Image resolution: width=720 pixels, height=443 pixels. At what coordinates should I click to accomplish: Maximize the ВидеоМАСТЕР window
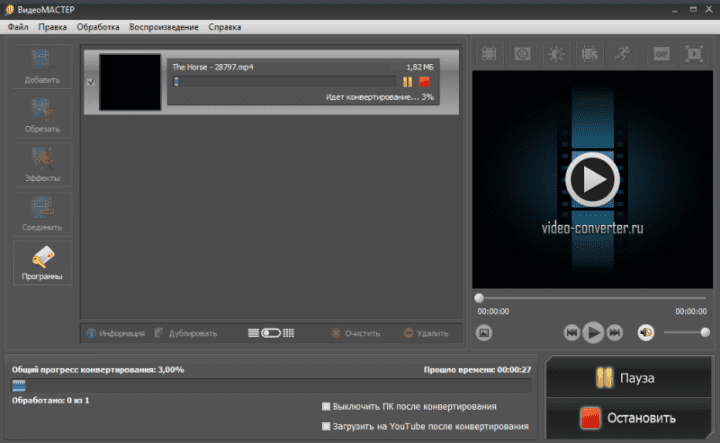pyautogui.click(x=693, y=10)
